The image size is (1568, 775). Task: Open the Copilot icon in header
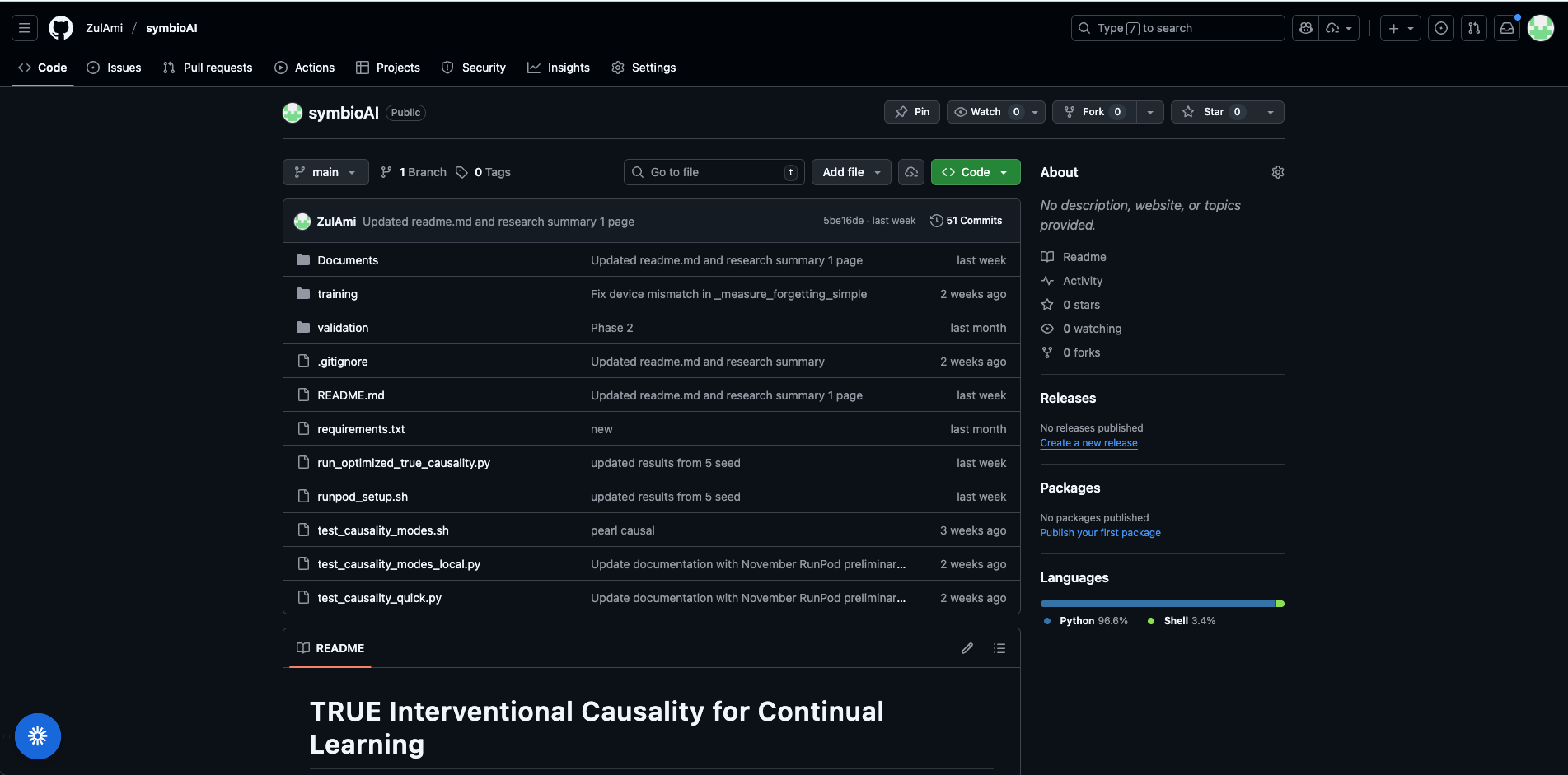coord(1306,28)
